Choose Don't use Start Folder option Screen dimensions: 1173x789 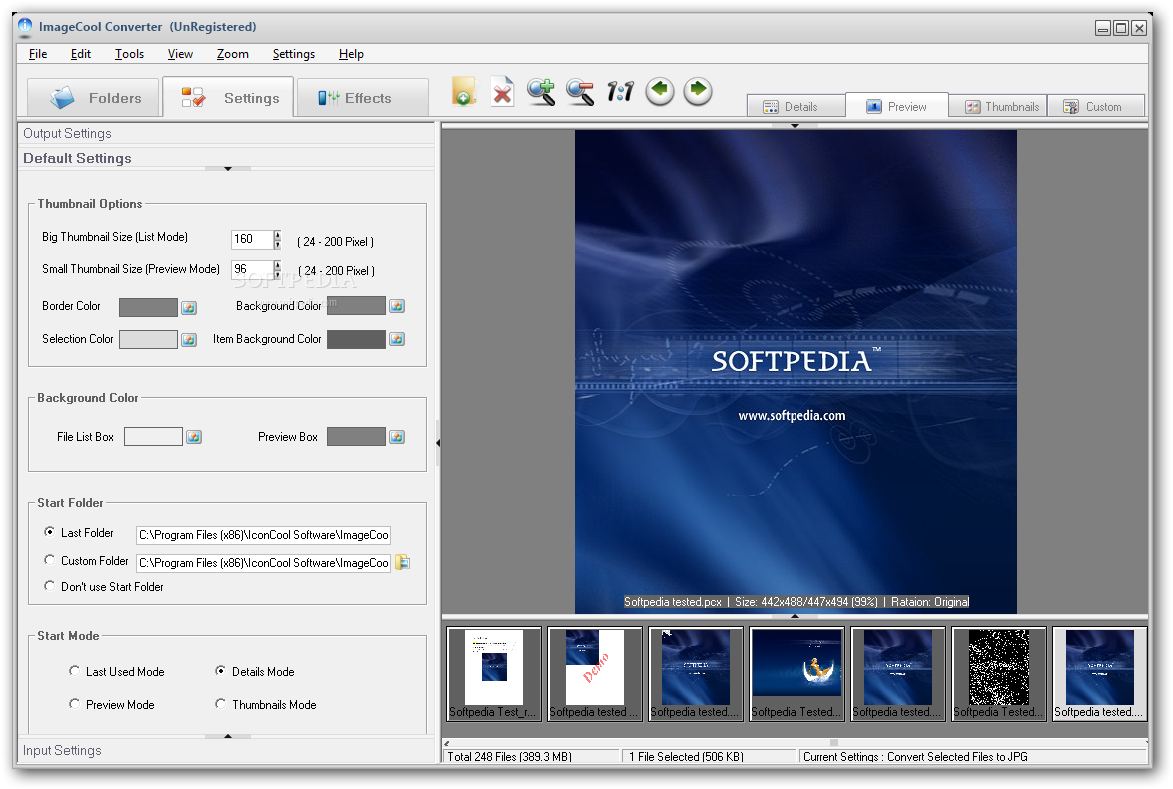pos(49,586)
